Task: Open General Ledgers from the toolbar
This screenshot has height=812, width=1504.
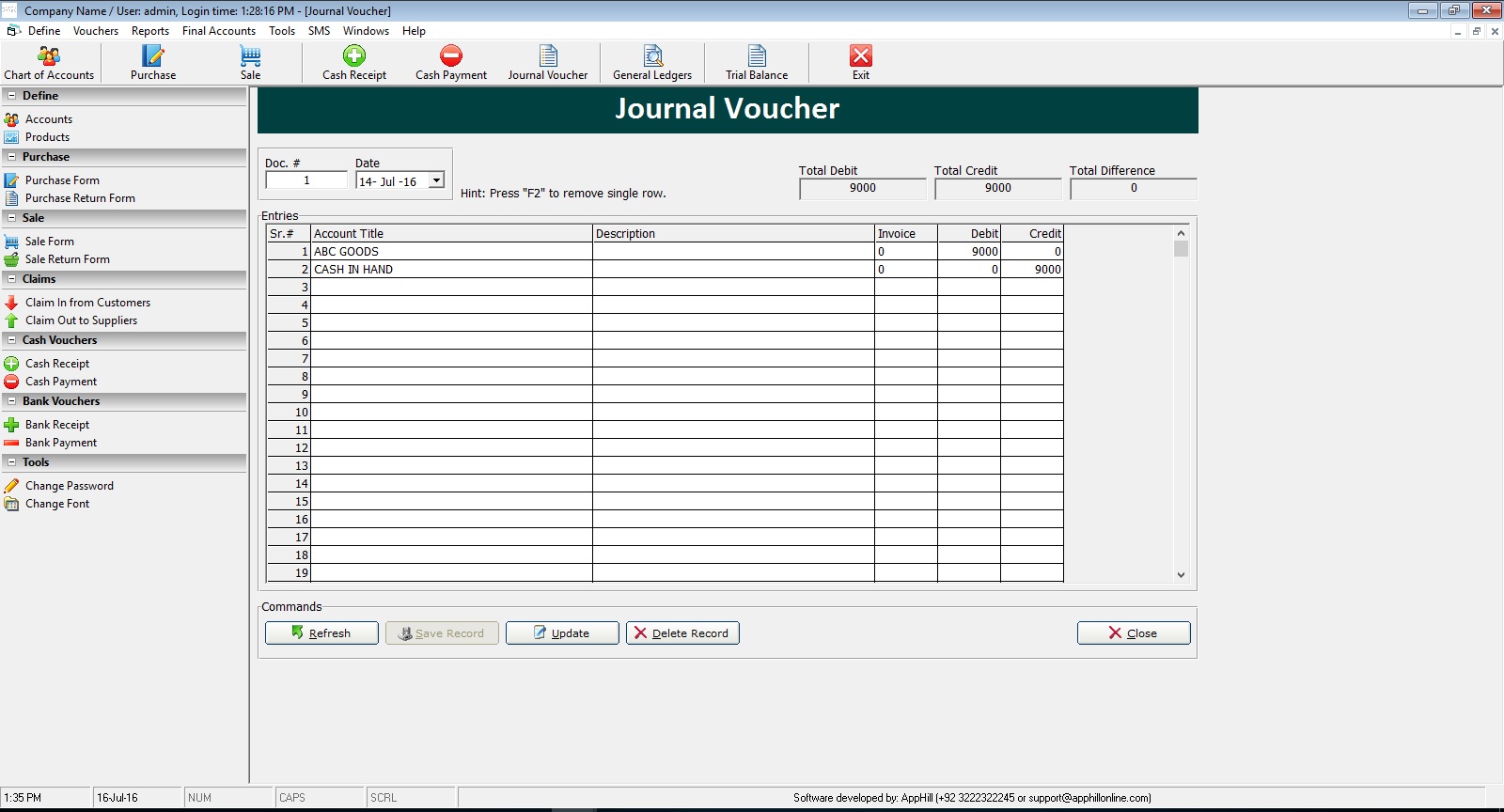Action: [x=652, y=63]
